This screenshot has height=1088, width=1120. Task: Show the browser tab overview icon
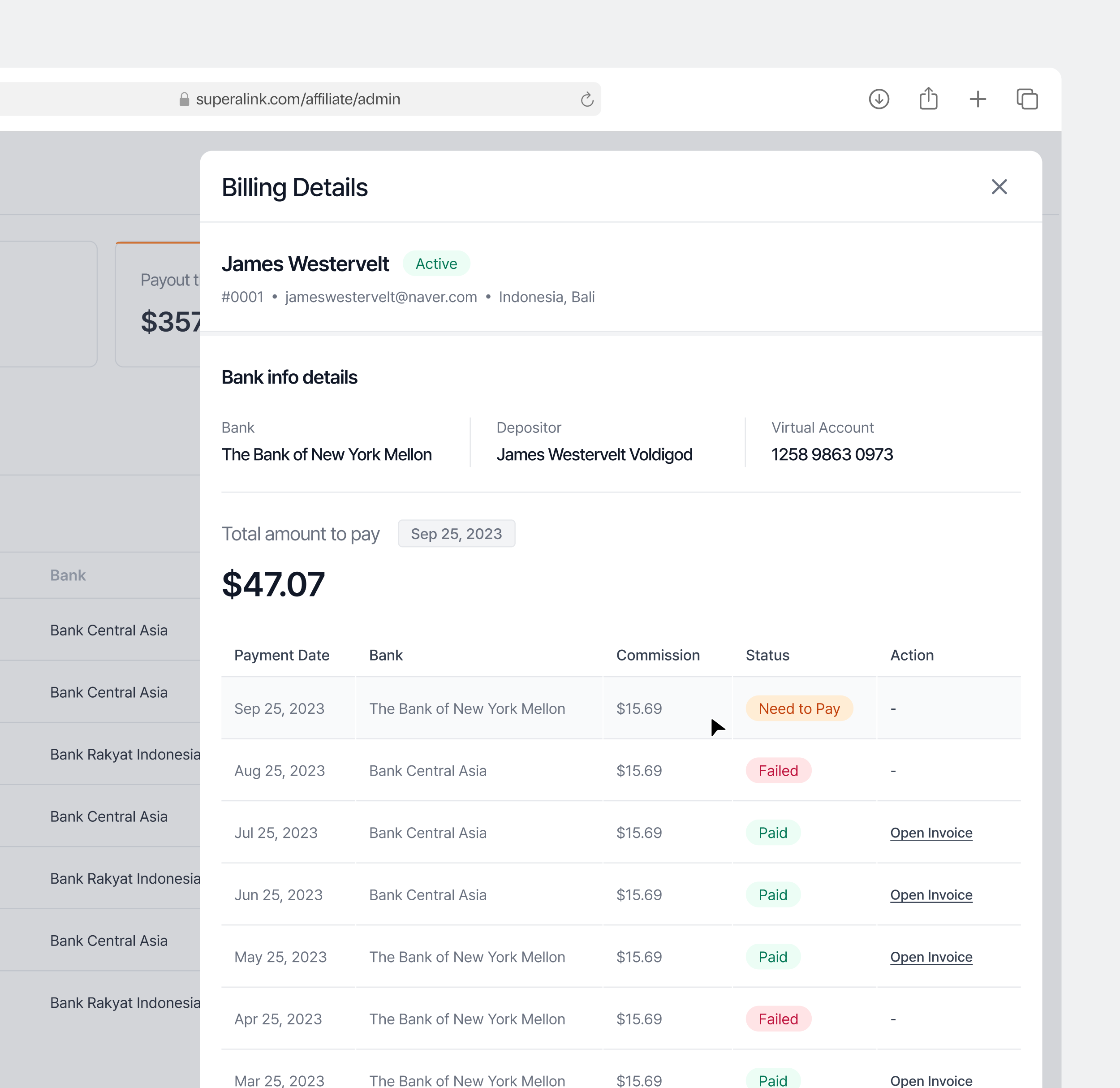[x=1027, y=99]
